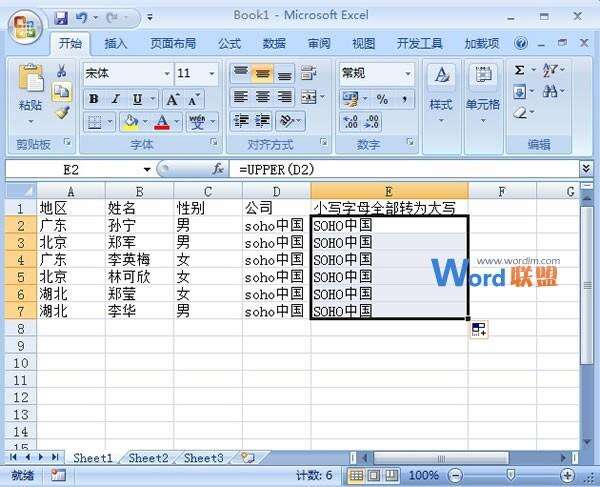Image resolution: width=600 pixels, height=487 pixels.
Task: Click the AutoSum sigma icon
Action: [x=519, y=70]
